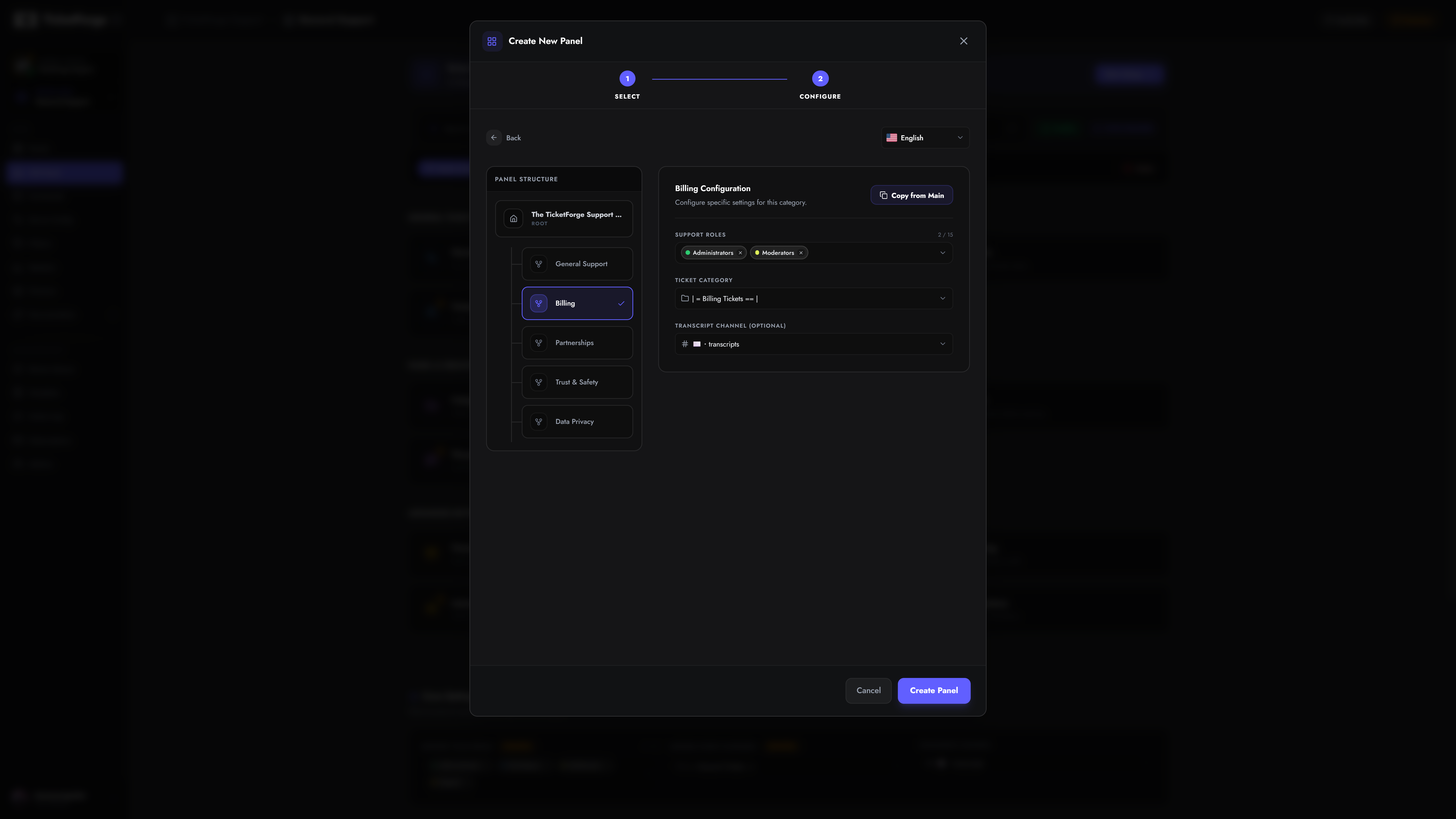
Task: Click Cancel button
Action: [868, 690]
